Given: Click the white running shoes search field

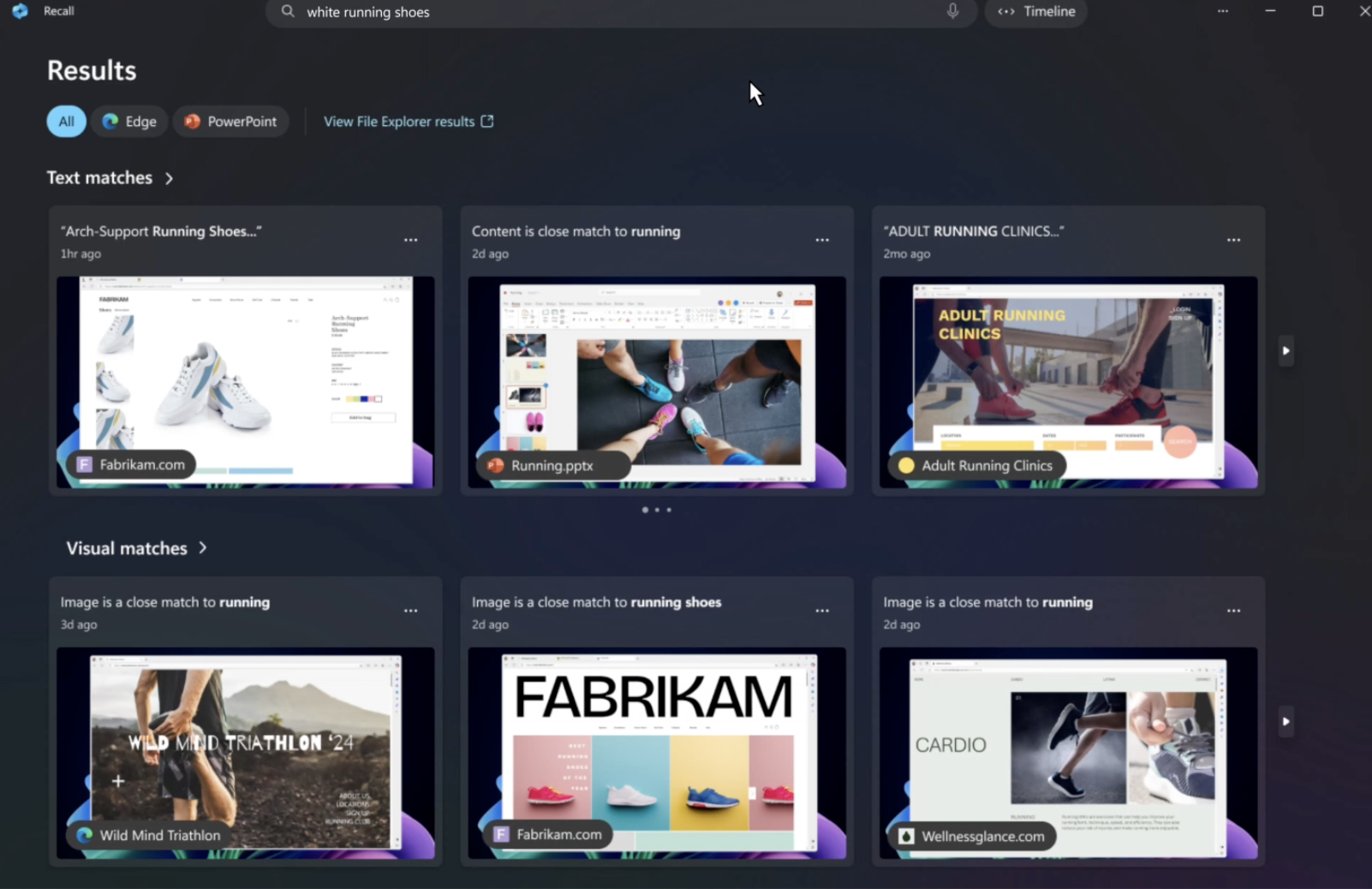Looking at the screenshot, I should click(x=621, y=12).
